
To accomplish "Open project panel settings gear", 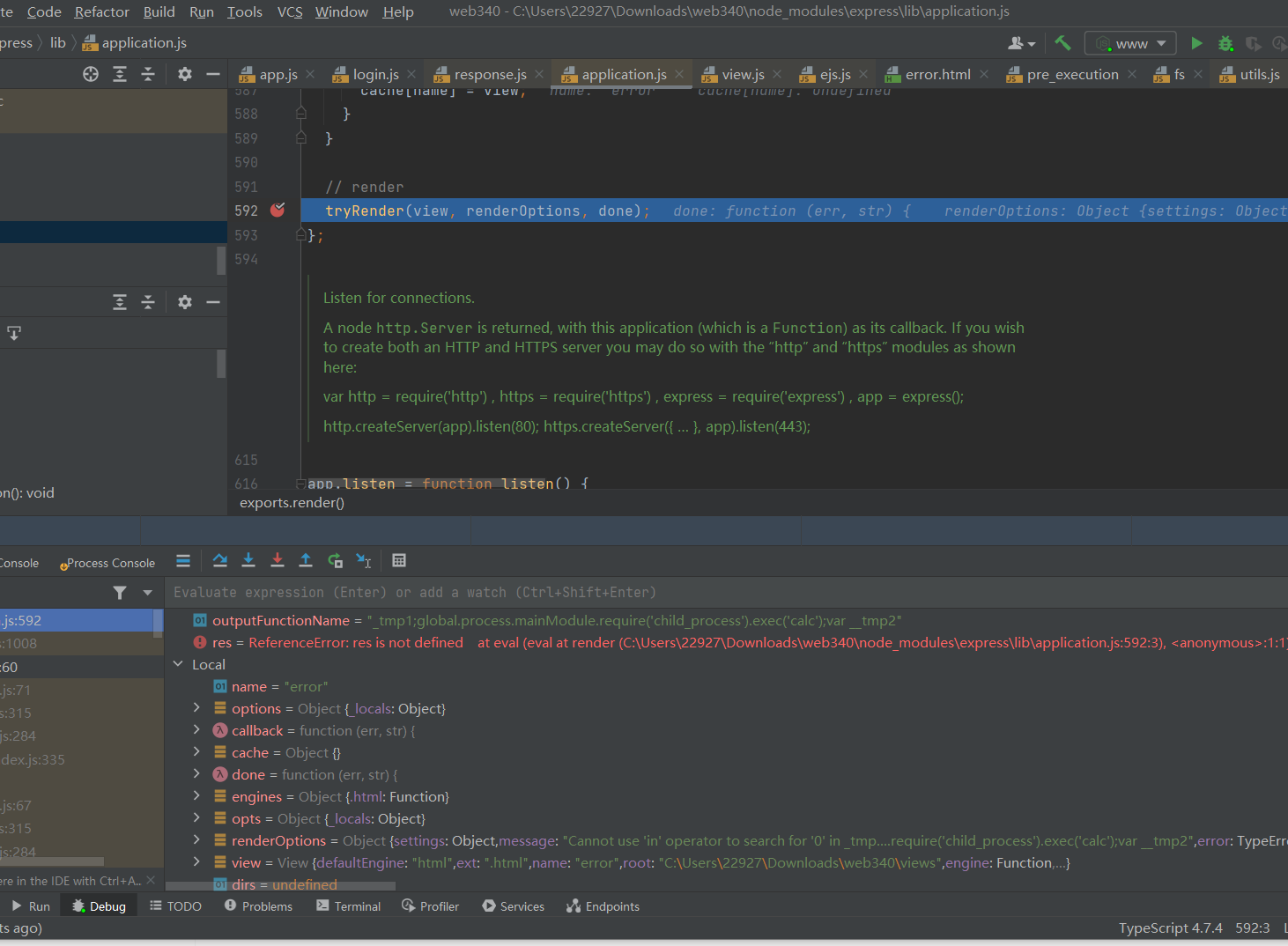I will point(184,74).
